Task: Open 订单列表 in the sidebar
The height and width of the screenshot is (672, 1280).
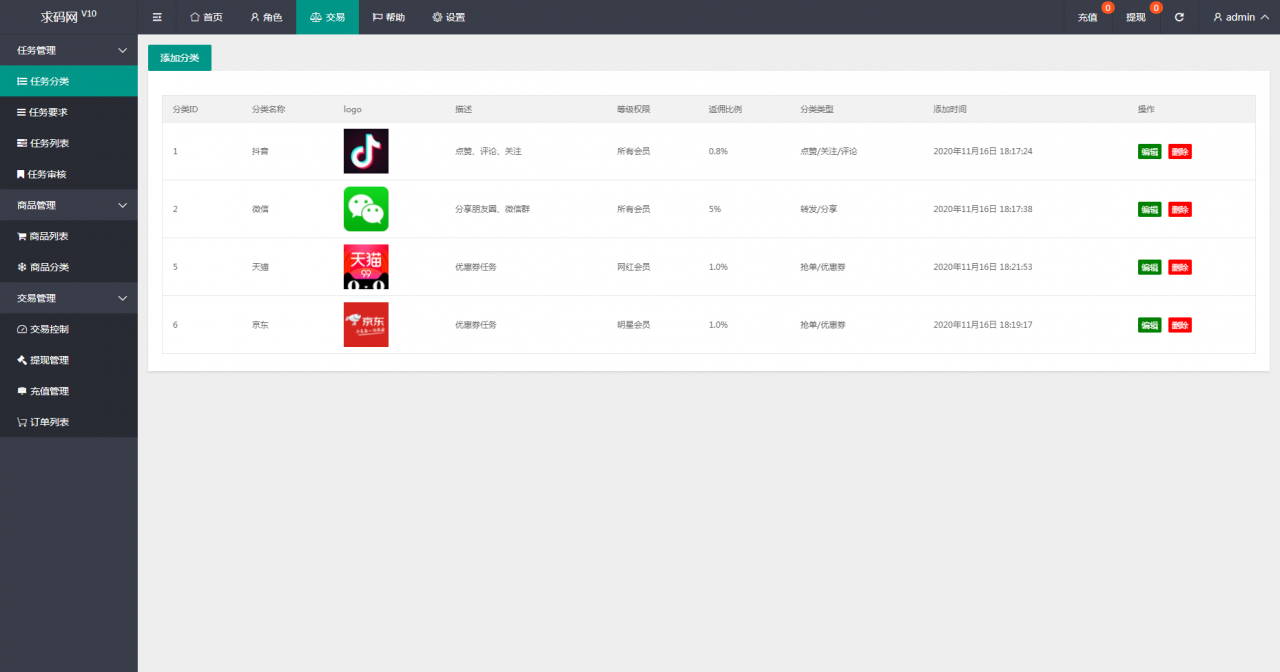Action: click(69, 422)
